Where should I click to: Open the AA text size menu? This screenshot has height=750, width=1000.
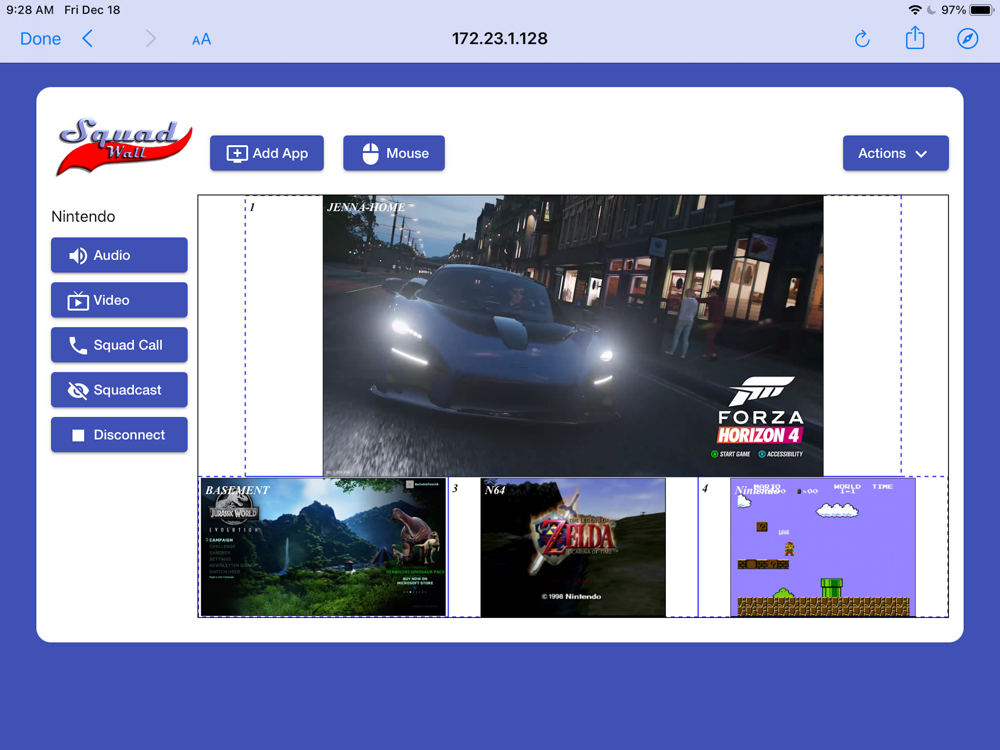[202, 40]
